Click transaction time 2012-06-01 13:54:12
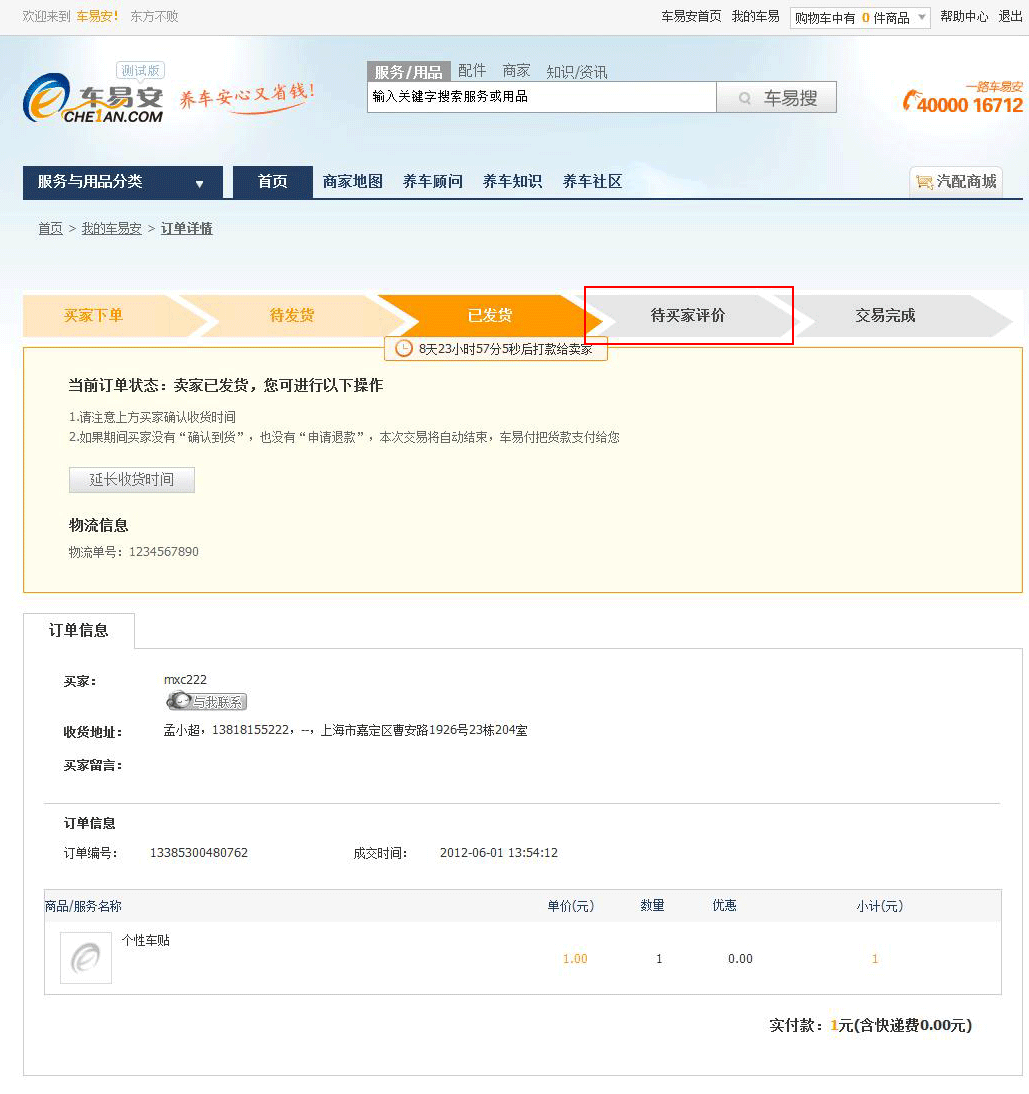This screenshot has width=1029, height=1094. click(x=499, y=853)
